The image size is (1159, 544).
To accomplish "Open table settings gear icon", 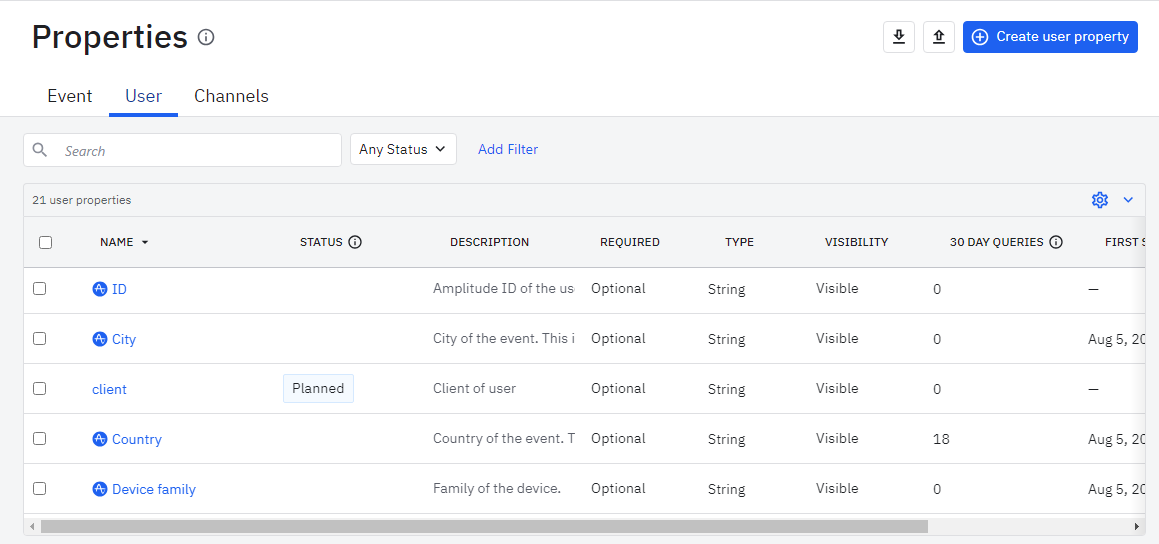I will click(x=1100, y=200).
